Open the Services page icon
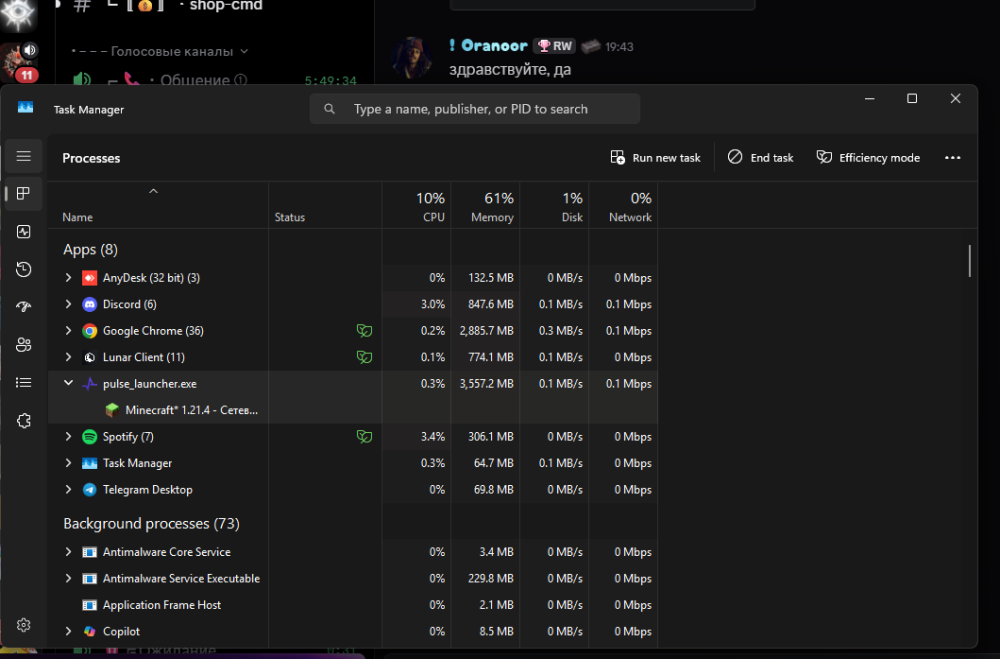 coord(24,421)
